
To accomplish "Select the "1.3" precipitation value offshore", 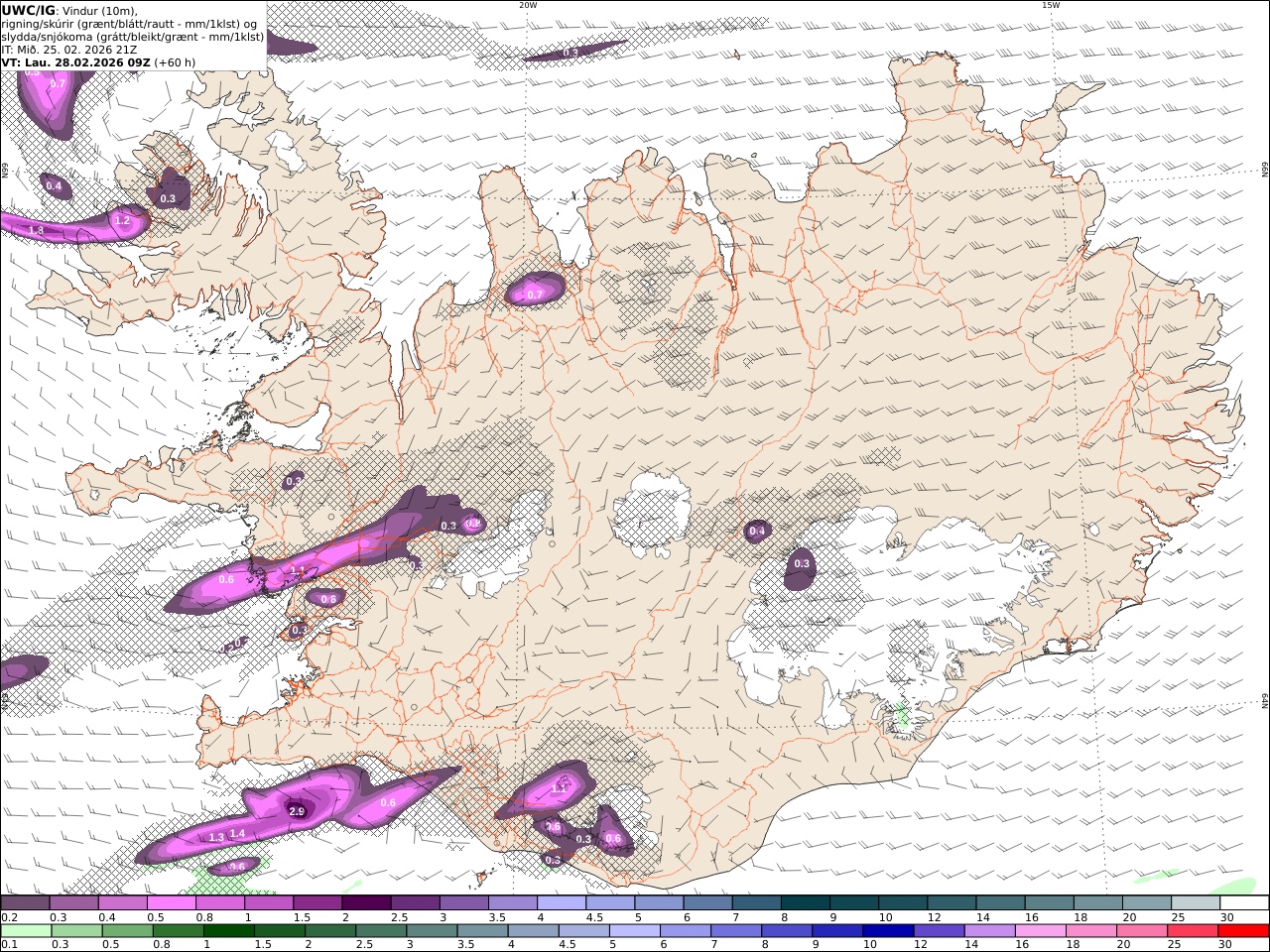I will coord(216,838).
